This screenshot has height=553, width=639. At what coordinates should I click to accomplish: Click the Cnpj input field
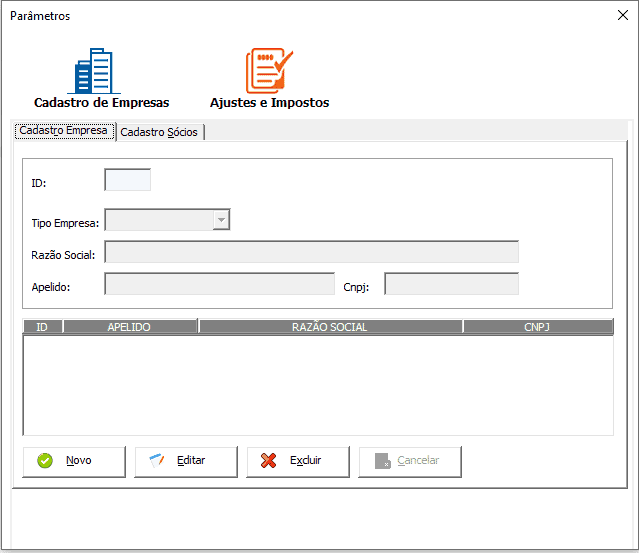point(452,284)
